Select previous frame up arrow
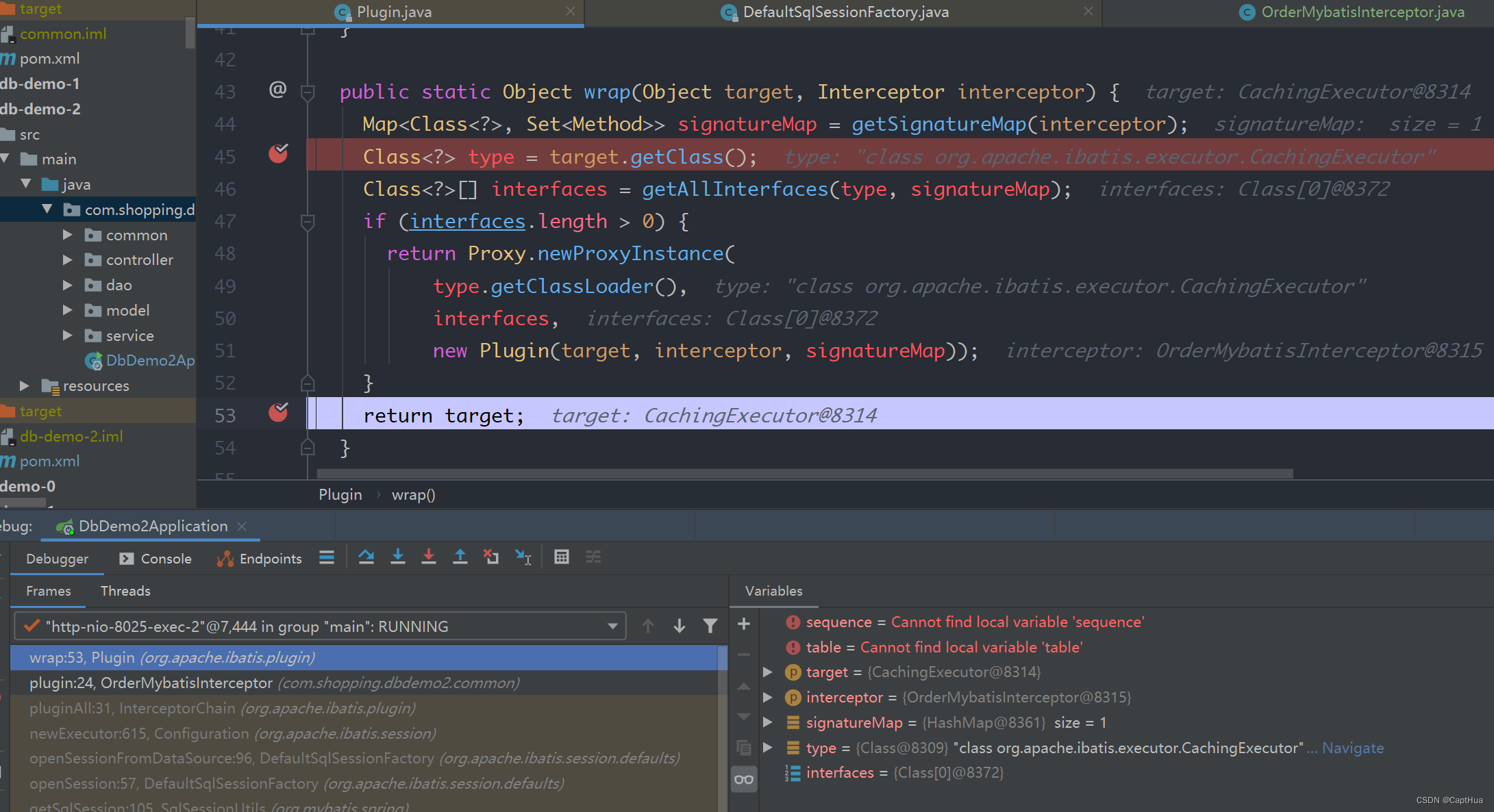This screenshot has width=1494, height=812. pyautogui.click(x=648, y=626)
